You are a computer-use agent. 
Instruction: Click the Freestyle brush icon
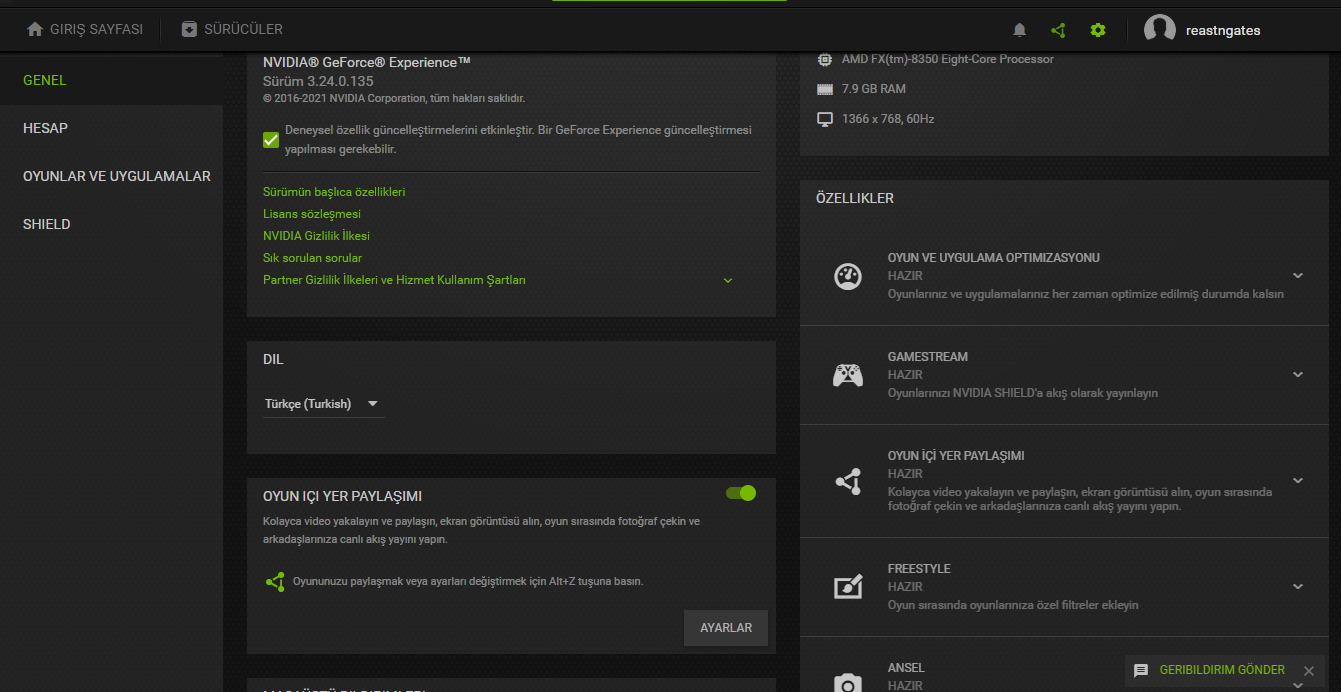(848, 587)
